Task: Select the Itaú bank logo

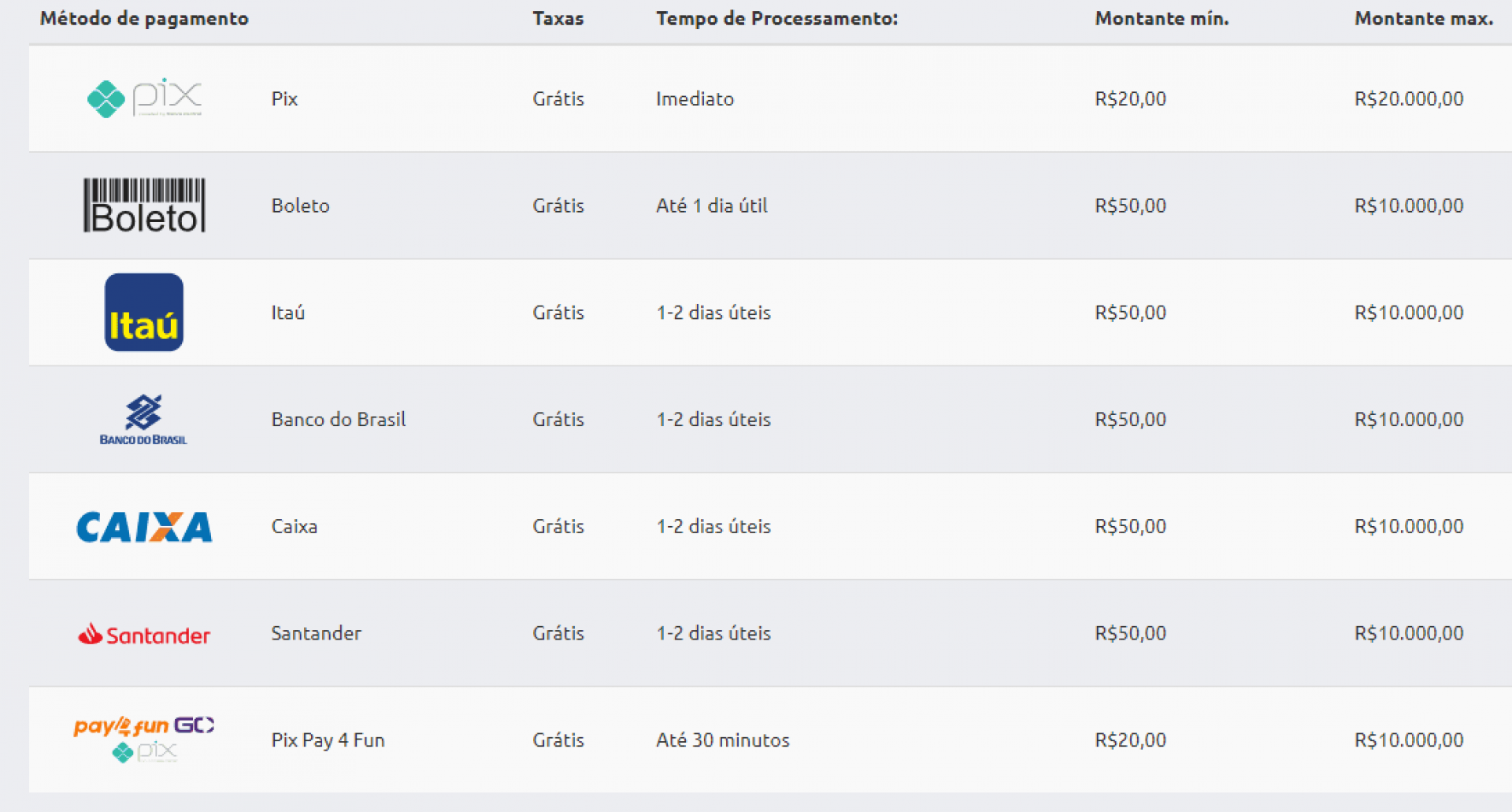Action: (144, 313)
